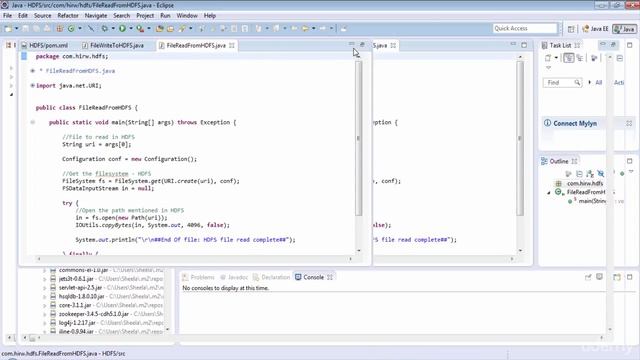Toggle Focus on Workweek in Task List
Image resolution: width=640 pixels, height=360 pixels.
click(594, 58)
